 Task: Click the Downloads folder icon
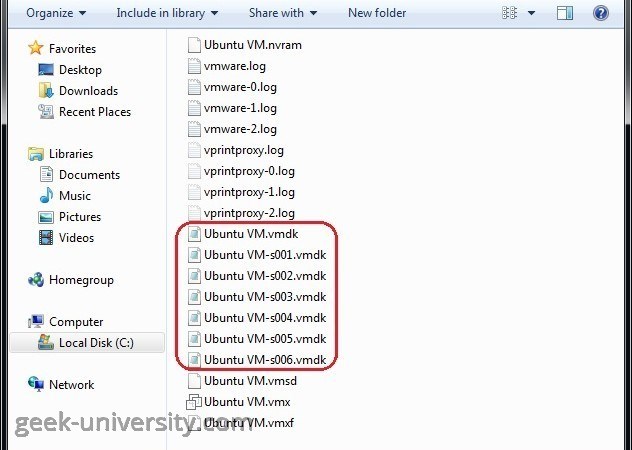pos(46,90)
